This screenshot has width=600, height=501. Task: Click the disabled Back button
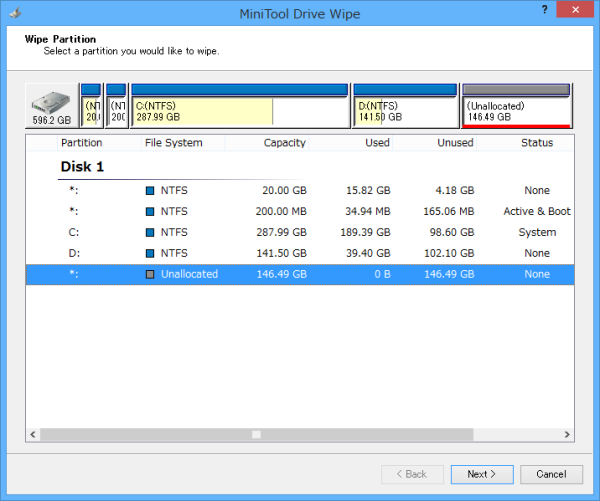412,474
